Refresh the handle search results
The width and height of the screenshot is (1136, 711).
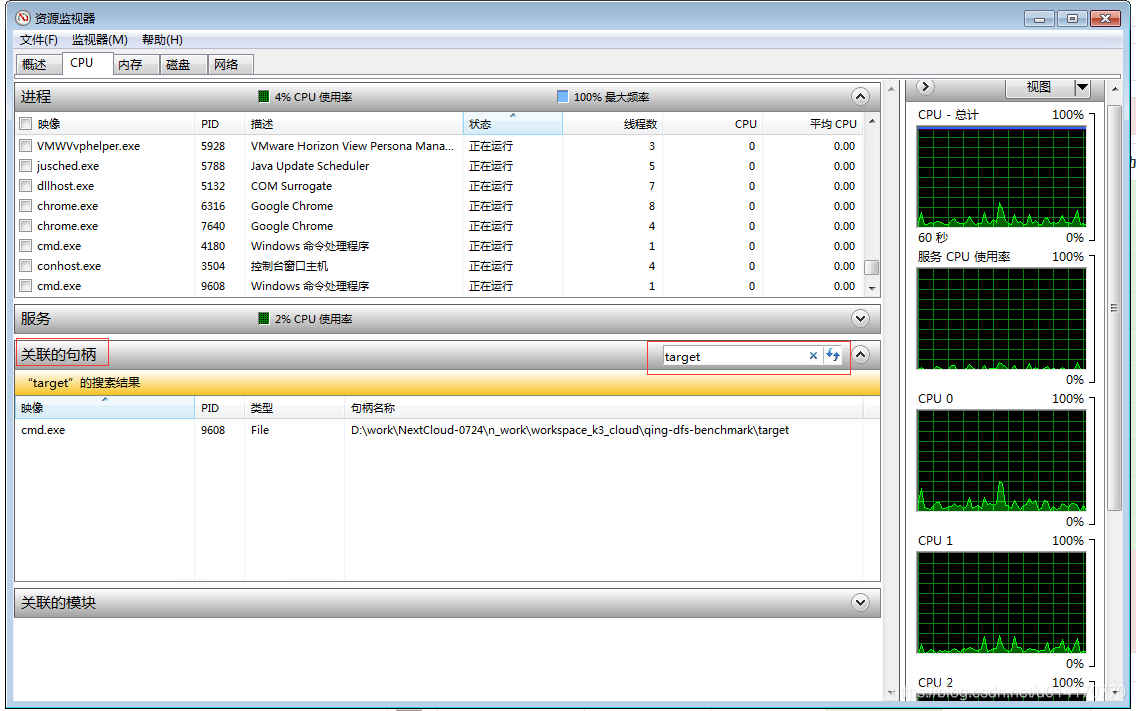click(832, 355)
